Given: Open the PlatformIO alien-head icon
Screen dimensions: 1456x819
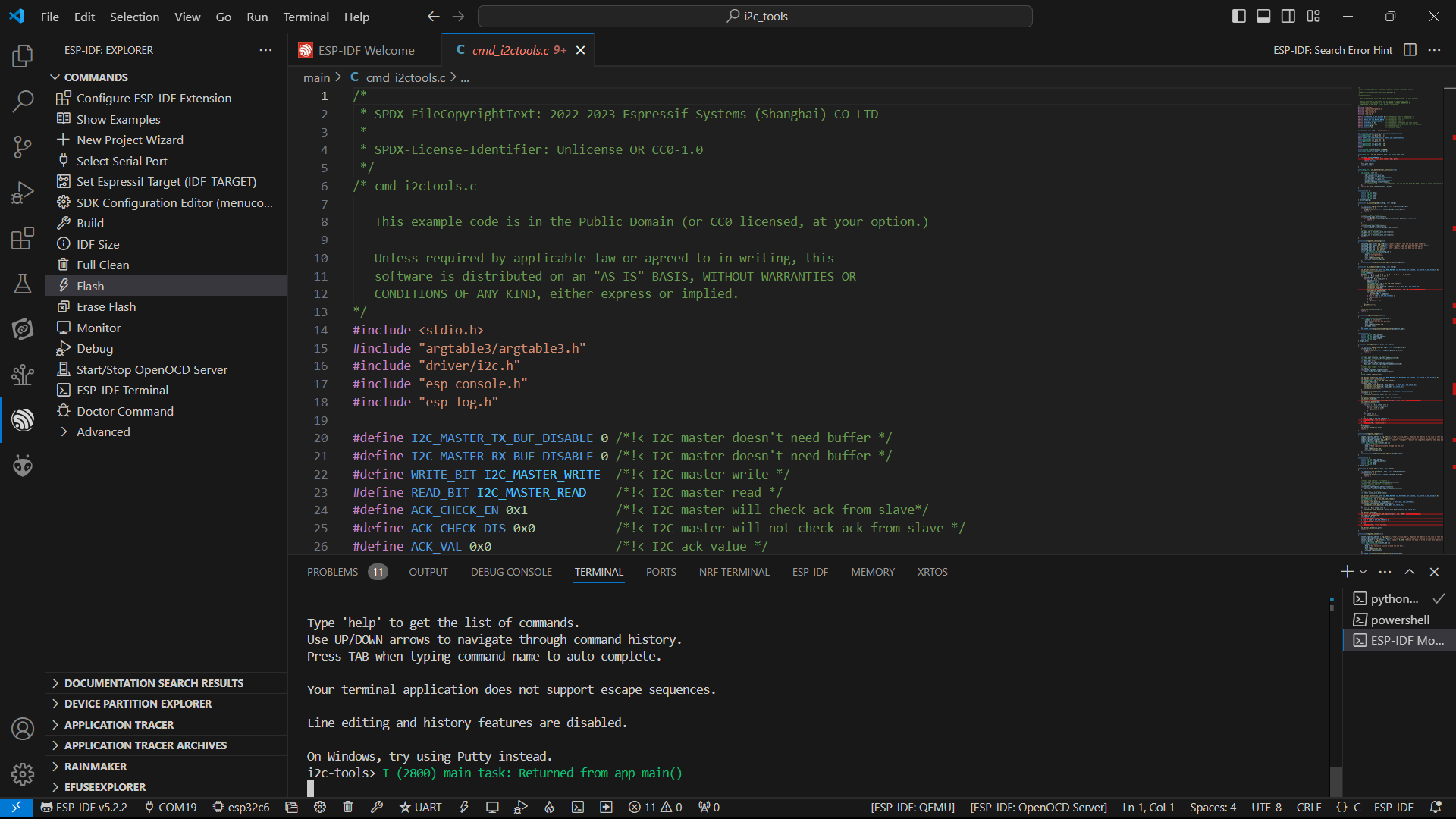Looking at the screenshot, I should point(23,465).
